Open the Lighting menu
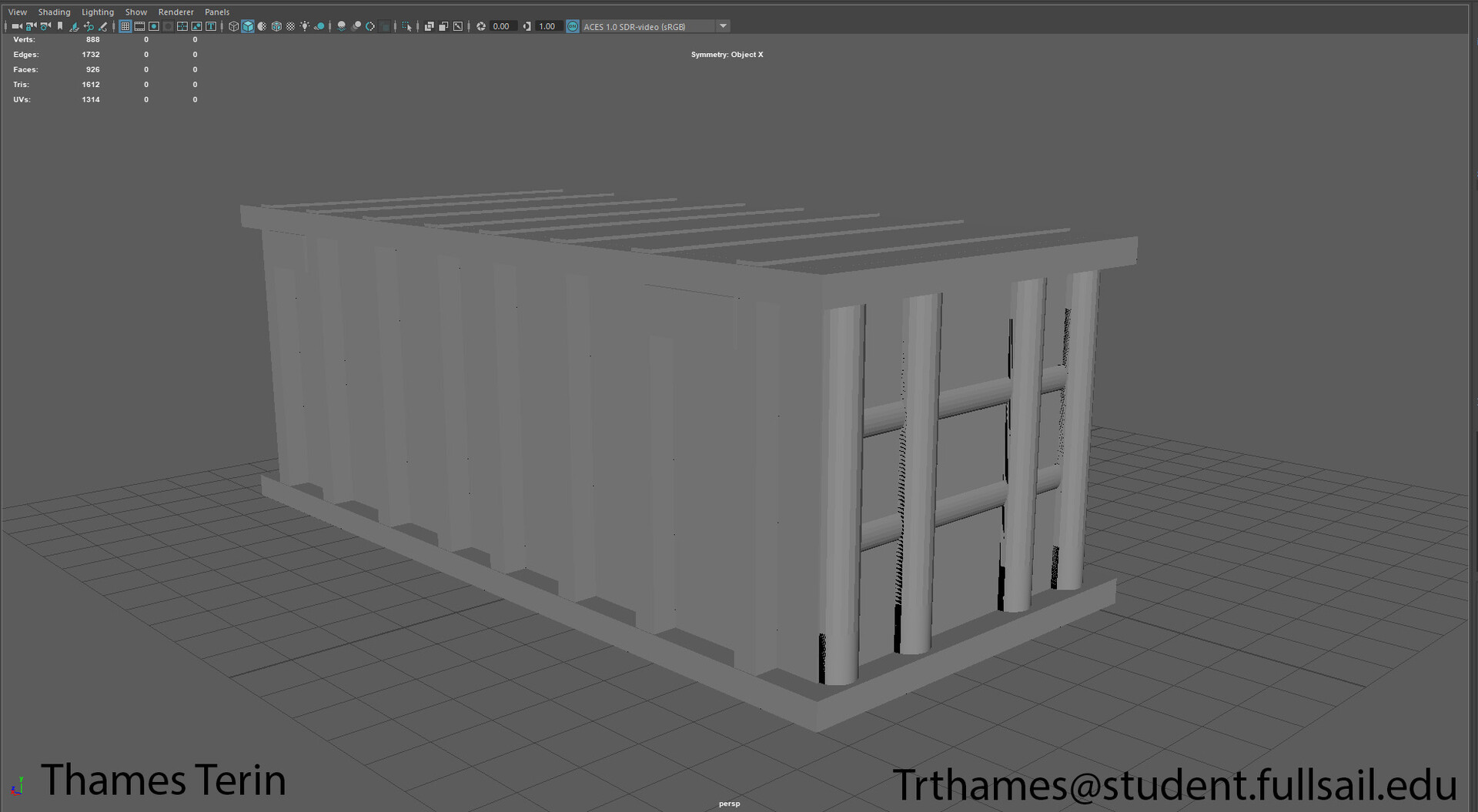This screenshot has width=1478, height=812. (x=98, y=12)
